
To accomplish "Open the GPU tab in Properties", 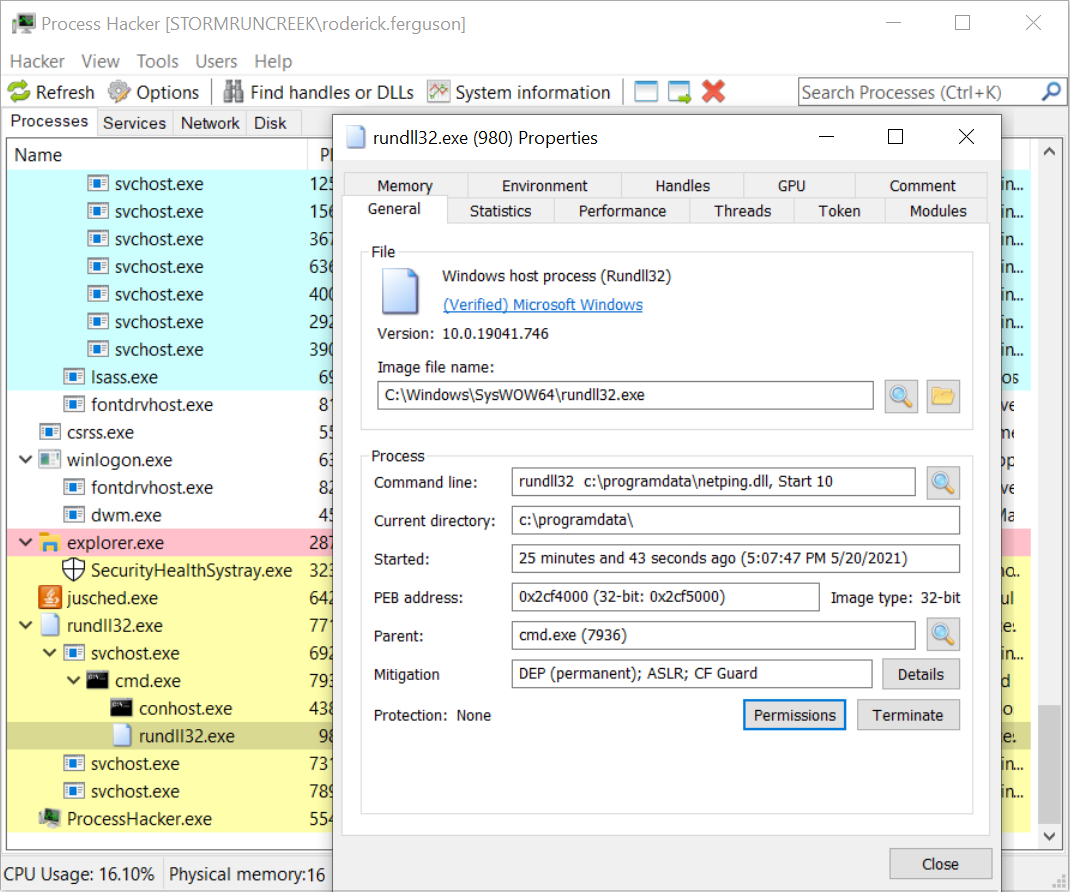I will (792, 186).
